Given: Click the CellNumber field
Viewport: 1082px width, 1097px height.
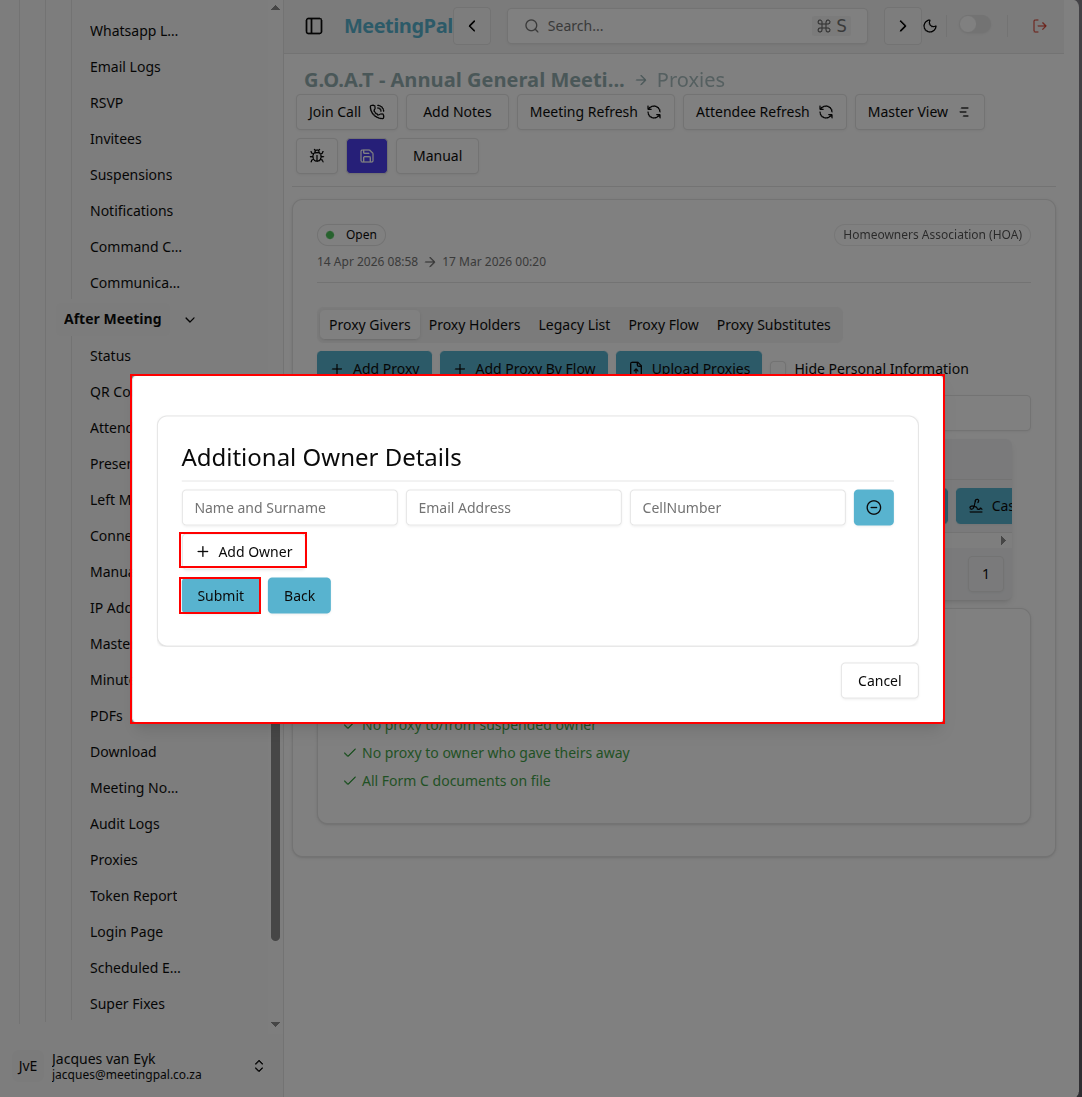Looking at the screenshot, I should 737,507.
